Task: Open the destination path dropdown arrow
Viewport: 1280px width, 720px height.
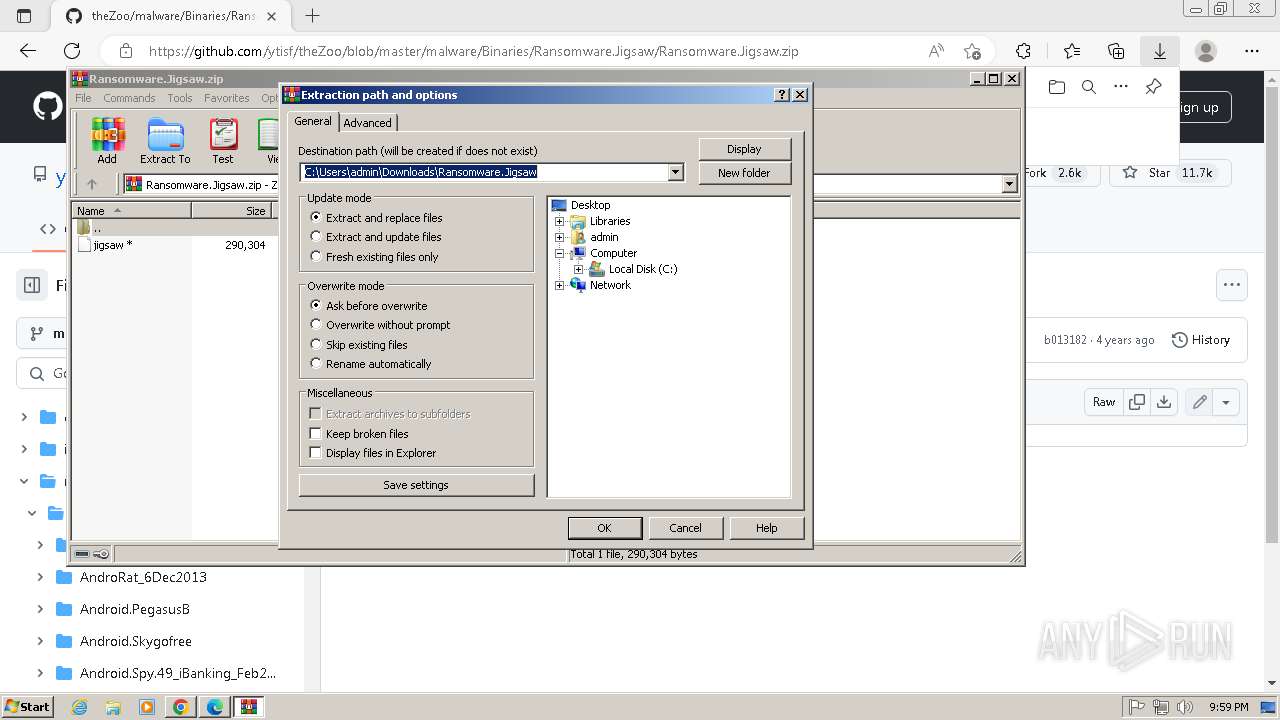Action: coord(675,172)
